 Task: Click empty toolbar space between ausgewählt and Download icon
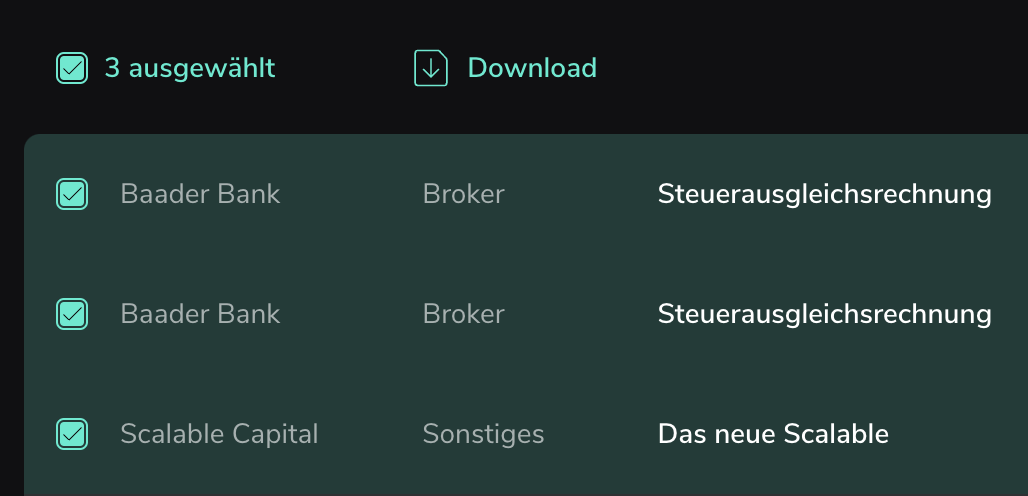tap(345, 68)
